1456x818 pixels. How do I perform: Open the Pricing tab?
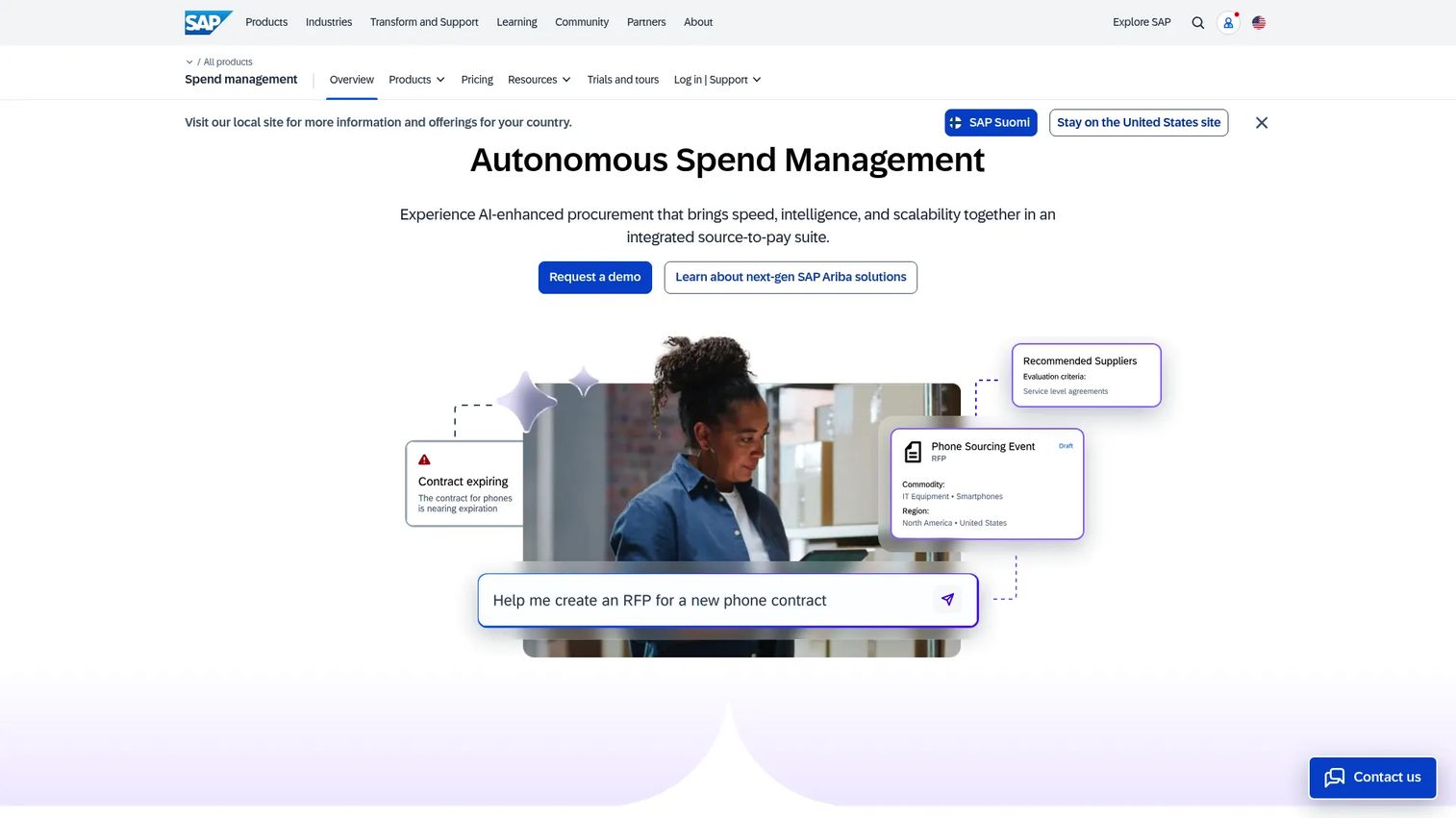point(477,80)
